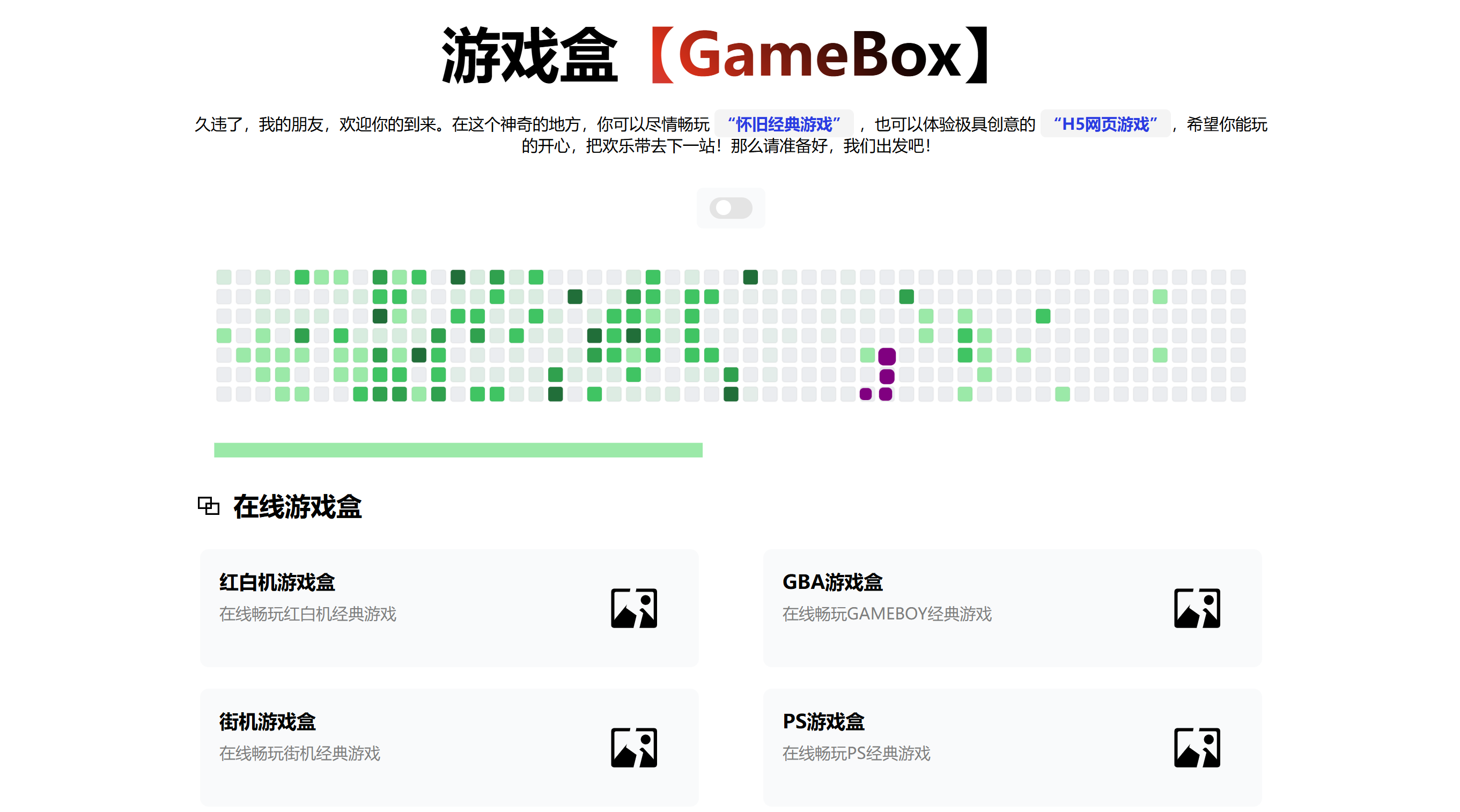Click the 在线游戏盒 heading text

[298, 506]
